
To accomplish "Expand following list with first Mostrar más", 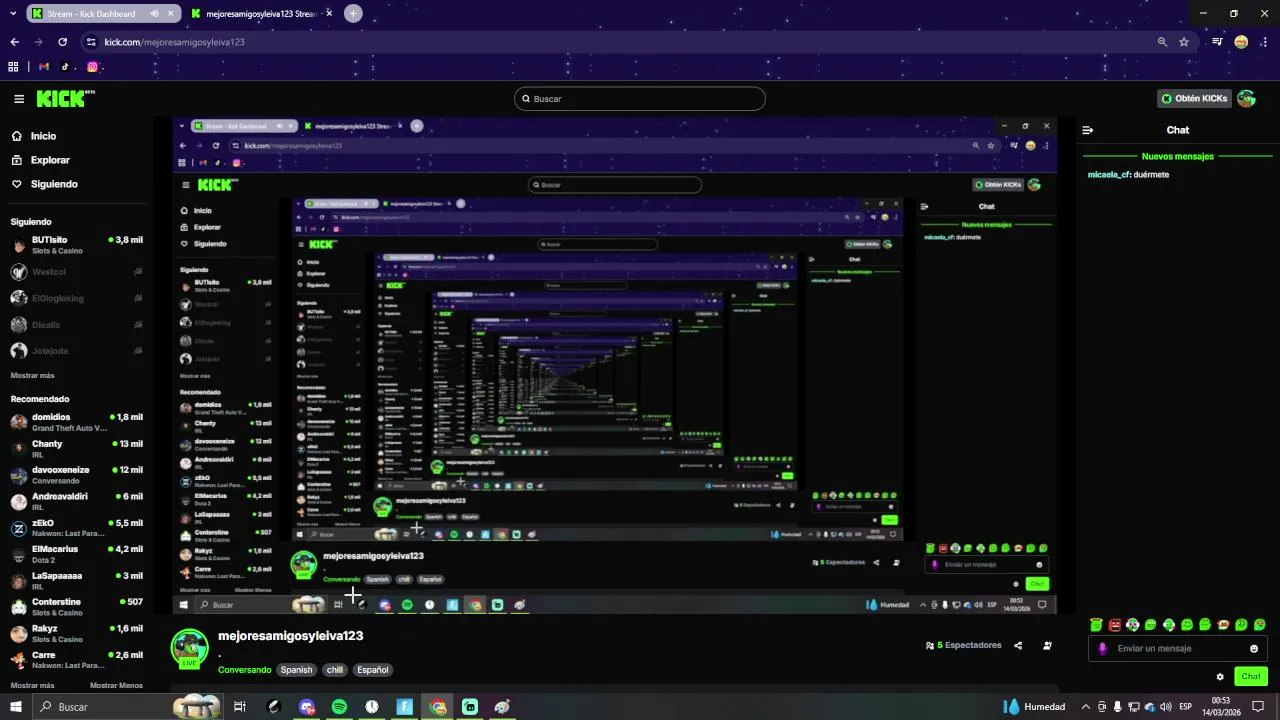I will coord(32,375).
